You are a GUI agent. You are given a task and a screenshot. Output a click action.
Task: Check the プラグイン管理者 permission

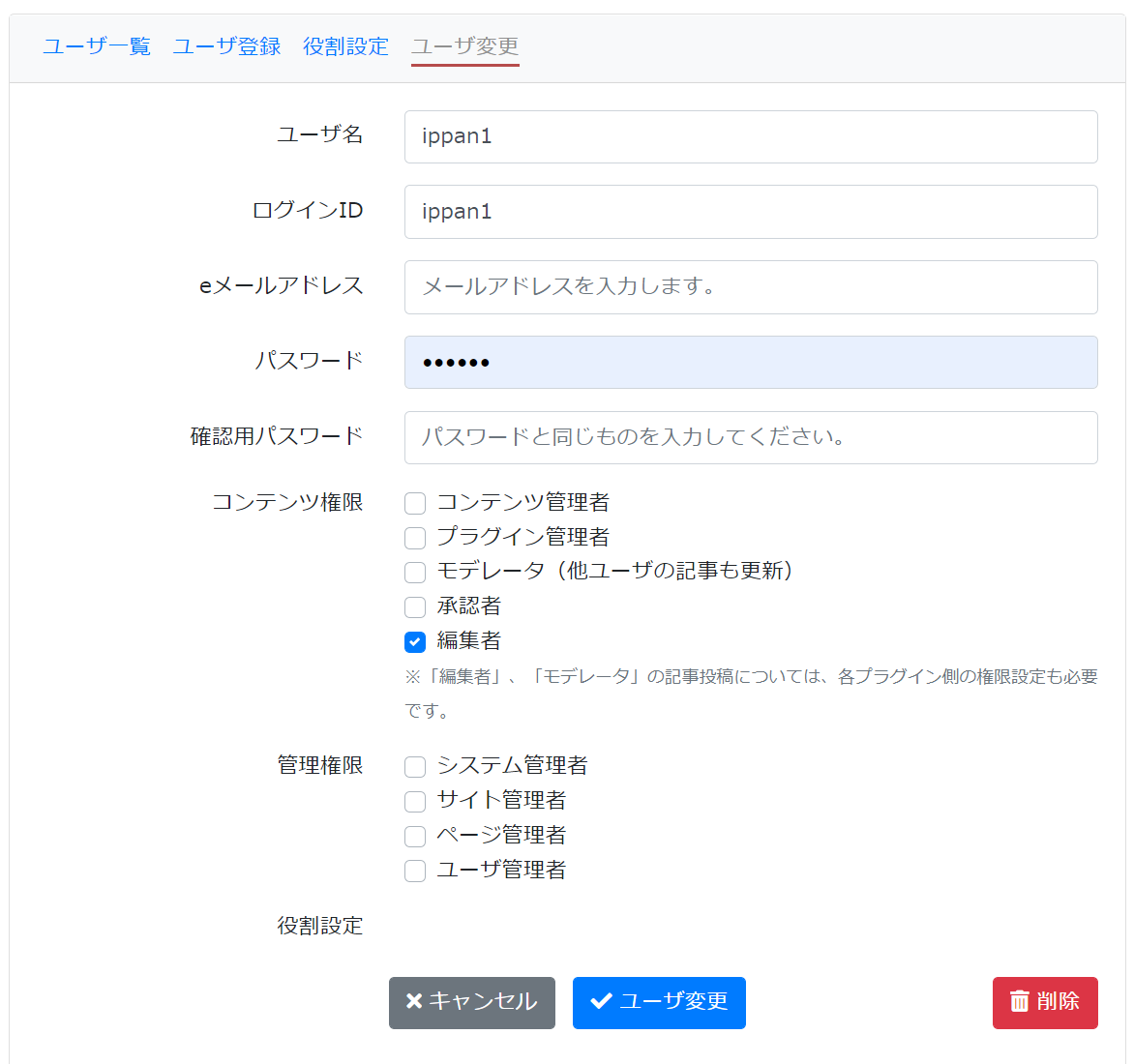click(415, 538)
